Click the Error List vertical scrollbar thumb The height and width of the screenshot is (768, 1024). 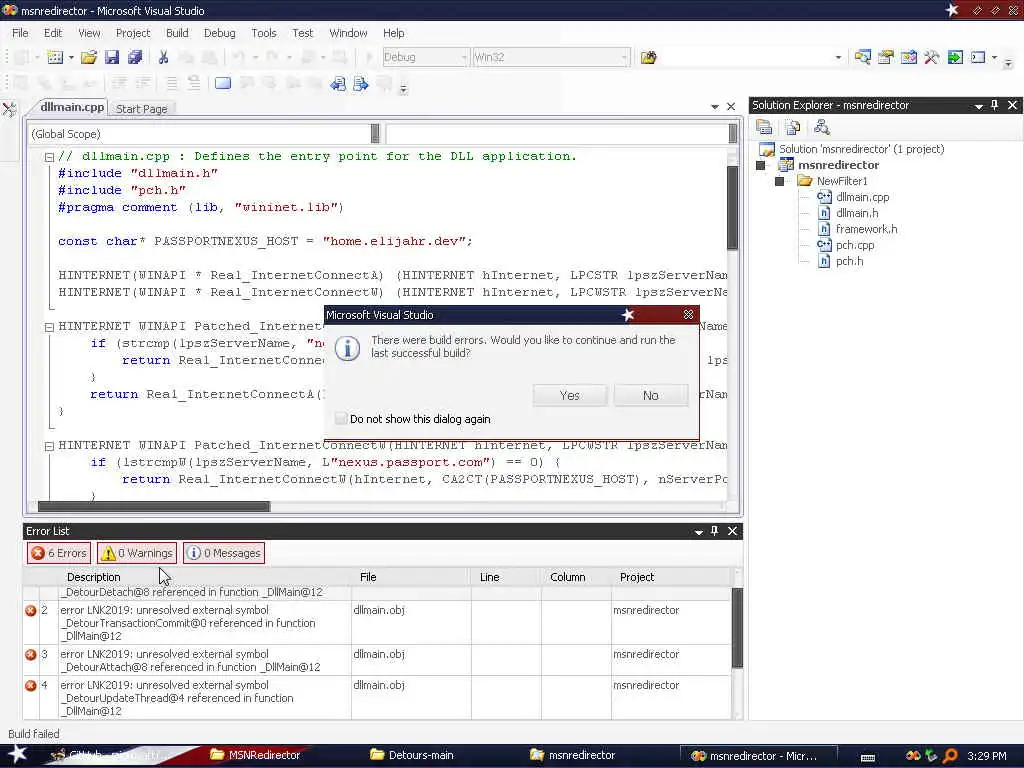point(737,628)
